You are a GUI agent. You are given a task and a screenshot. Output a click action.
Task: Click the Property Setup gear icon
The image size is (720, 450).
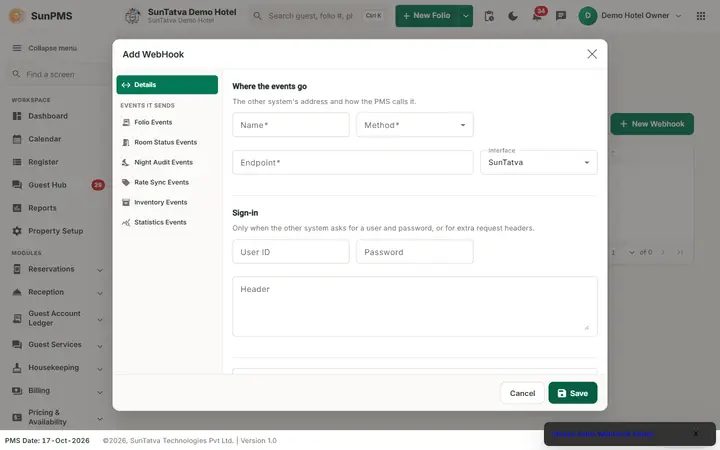click(17, 231)
